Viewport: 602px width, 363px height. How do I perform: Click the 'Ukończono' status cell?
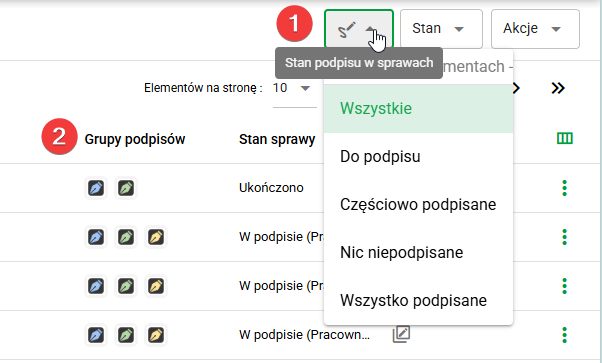[271, 188]
